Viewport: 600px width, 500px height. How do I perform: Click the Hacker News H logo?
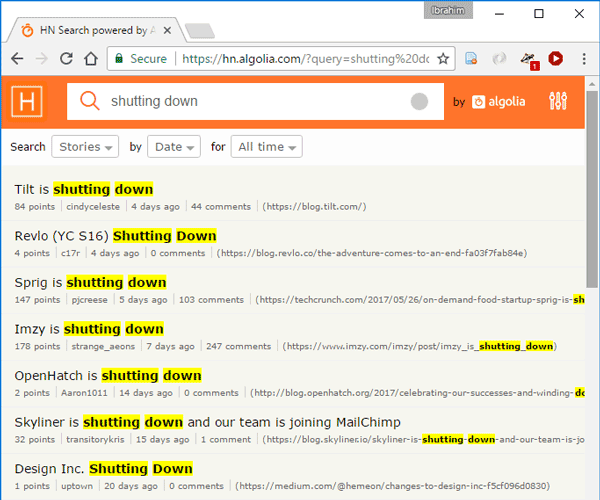(27, 101)
